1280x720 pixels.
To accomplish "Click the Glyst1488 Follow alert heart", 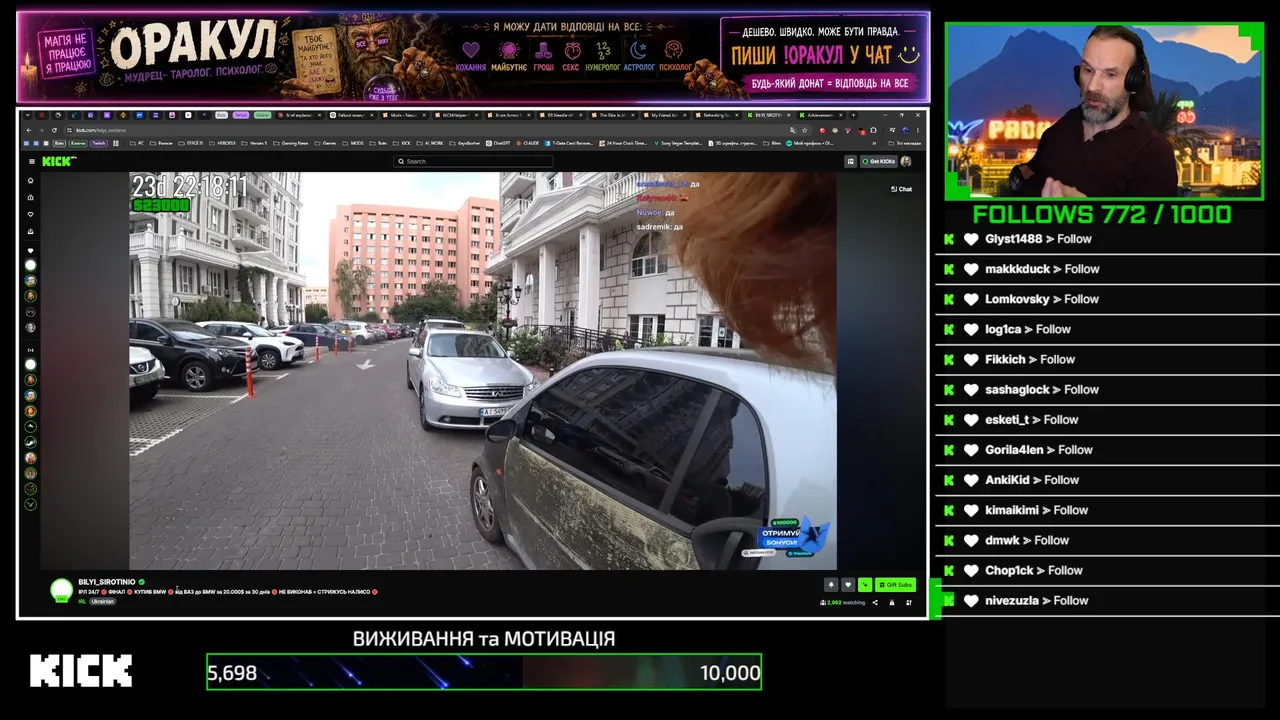I will 971,239.
